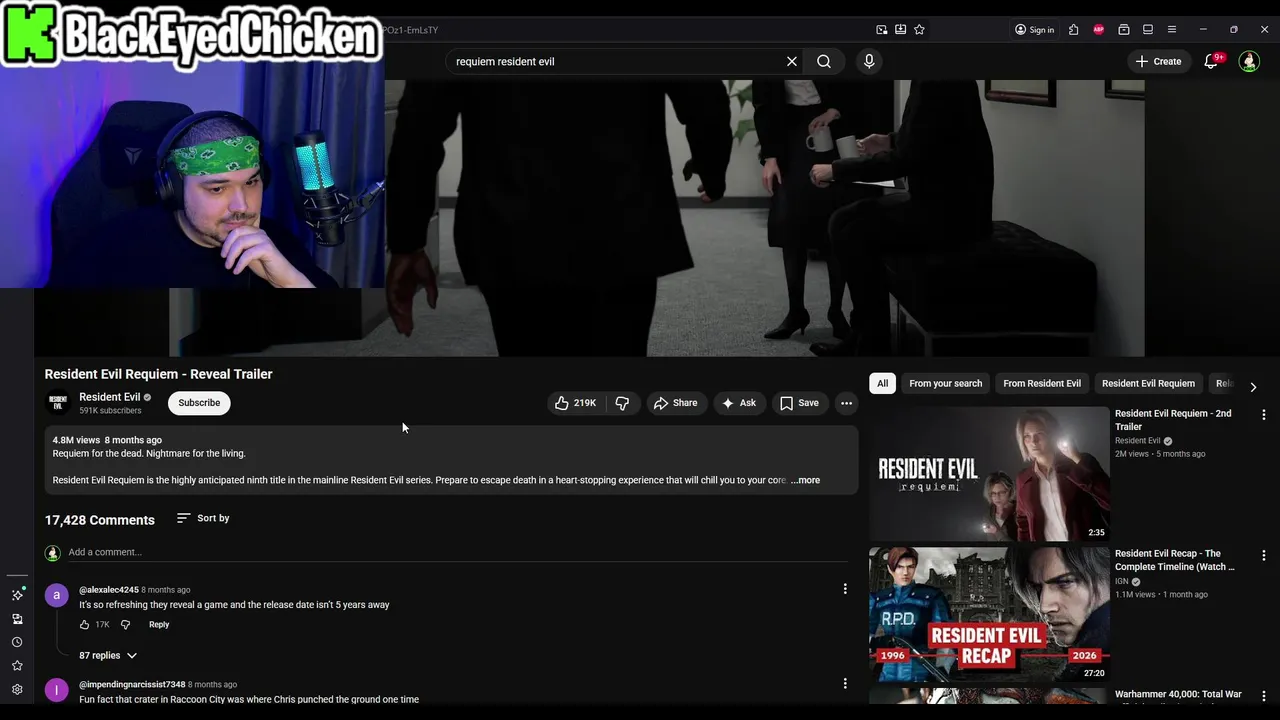This screenshot has width=1280, height=720.
Task: Open sidebar bookmarks star icon
Action: tap(17, 665)
